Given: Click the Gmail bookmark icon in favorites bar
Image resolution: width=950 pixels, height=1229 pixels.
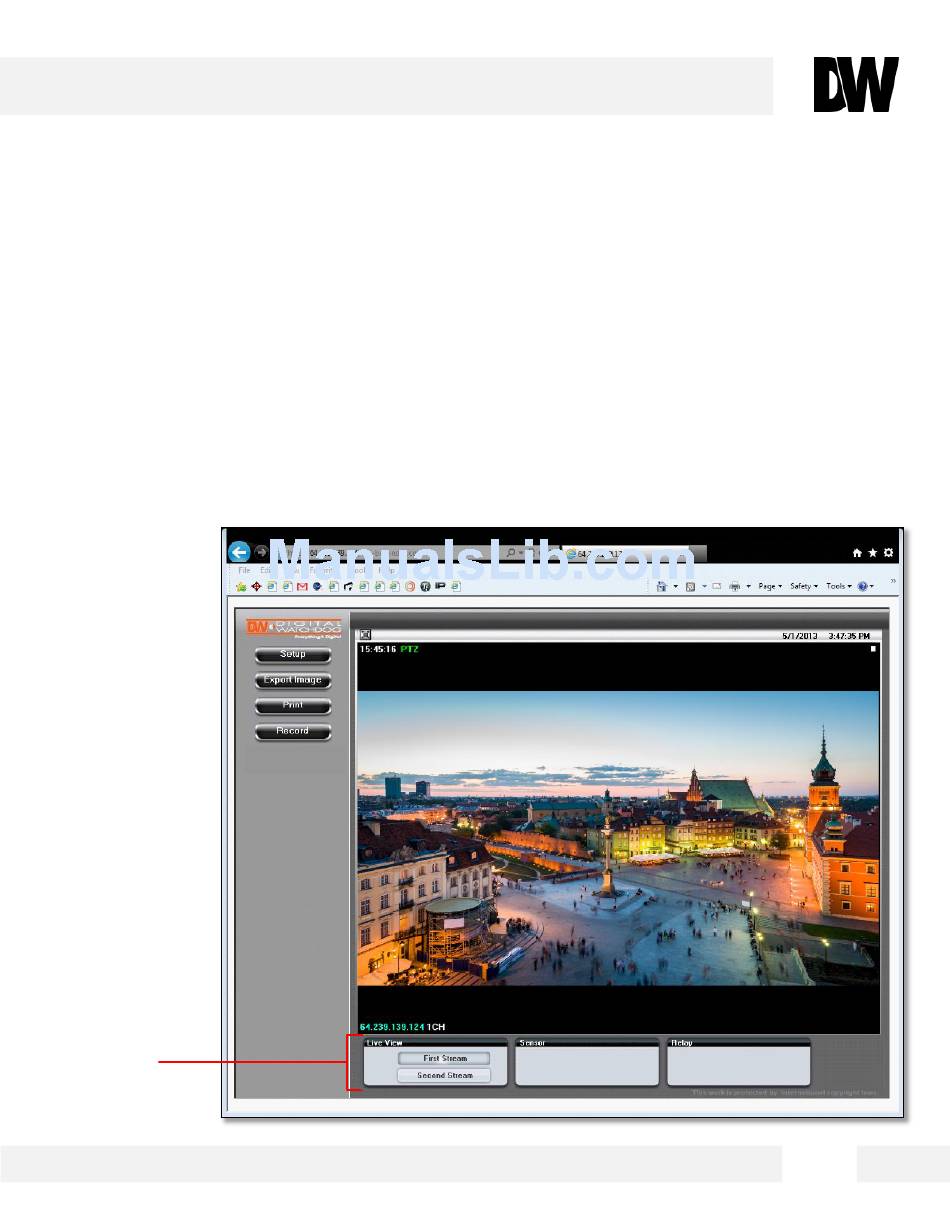Looking at the screenshot, I should pyautogui.click(x=302, y=587).
